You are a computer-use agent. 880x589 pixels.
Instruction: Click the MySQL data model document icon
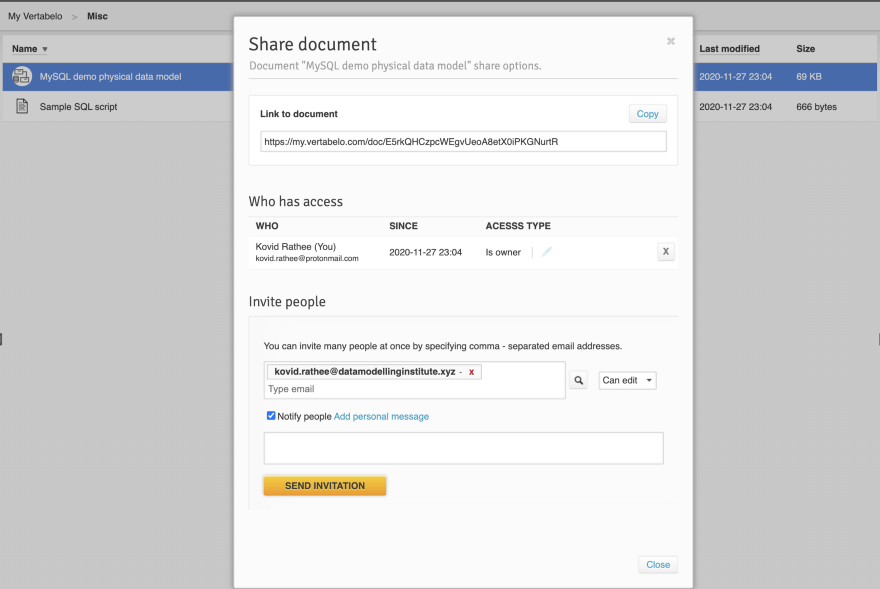22,76
